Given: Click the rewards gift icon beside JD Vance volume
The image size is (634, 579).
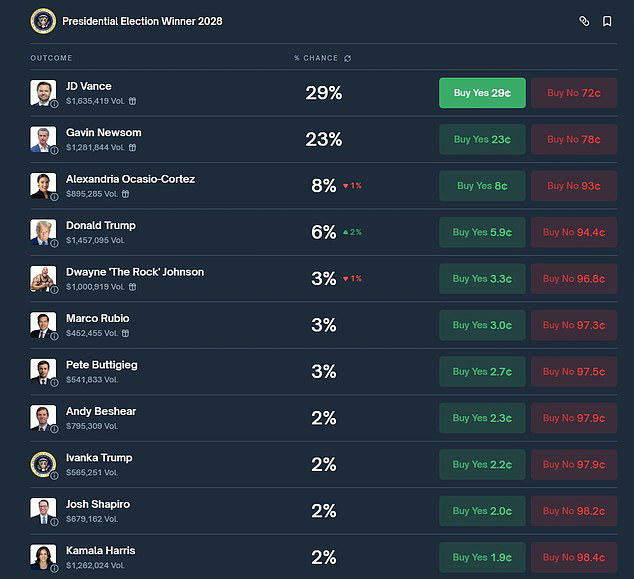Looking at the screenshot, I should coord(132,101).
